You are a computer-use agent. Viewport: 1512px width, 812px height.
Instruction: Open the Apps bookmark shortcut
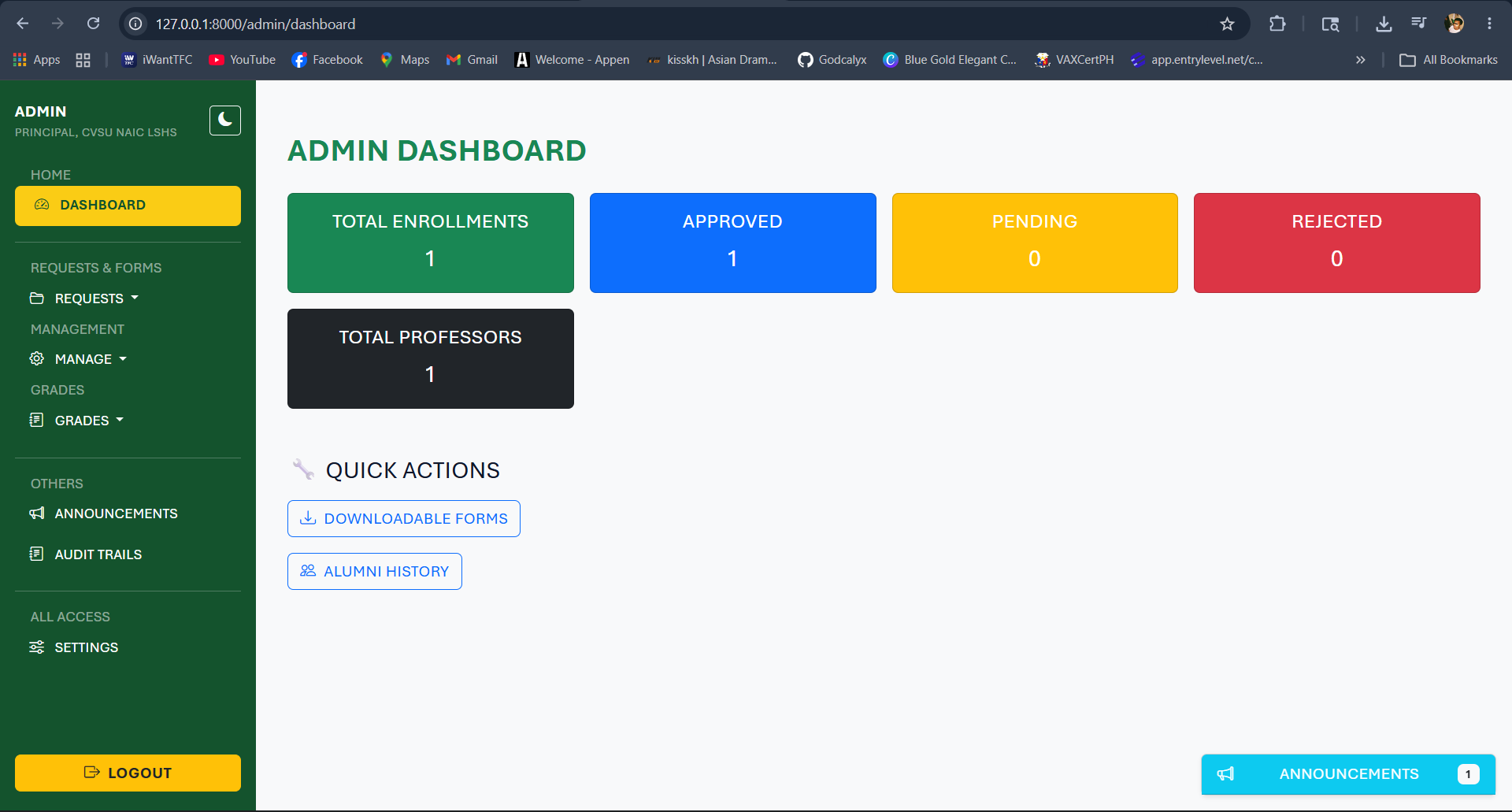point(37,60)
